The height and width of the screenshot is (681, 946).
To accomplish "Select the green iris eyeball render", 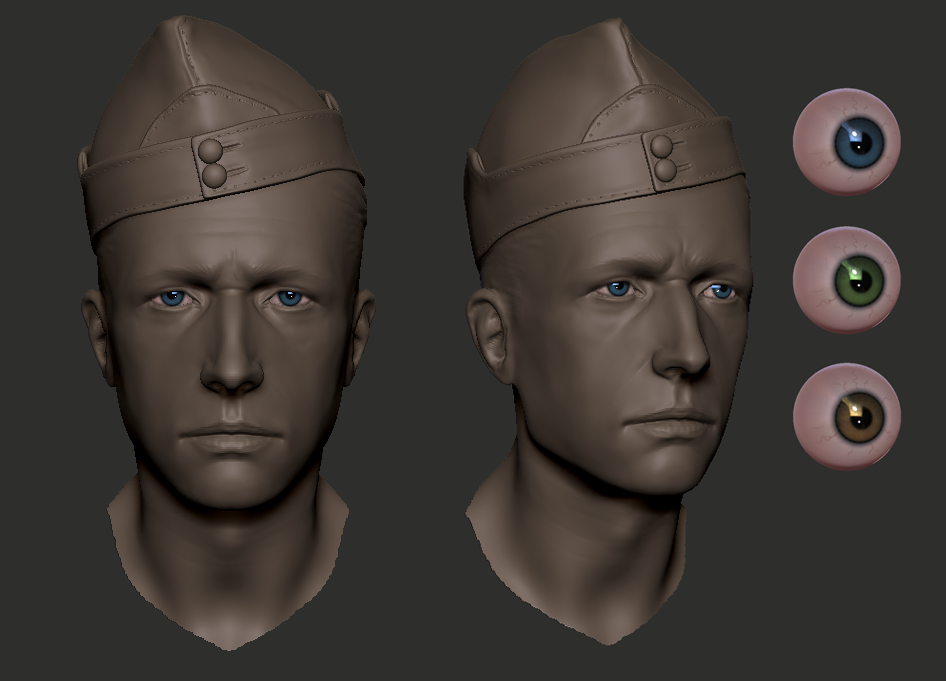I will (846, 280).
